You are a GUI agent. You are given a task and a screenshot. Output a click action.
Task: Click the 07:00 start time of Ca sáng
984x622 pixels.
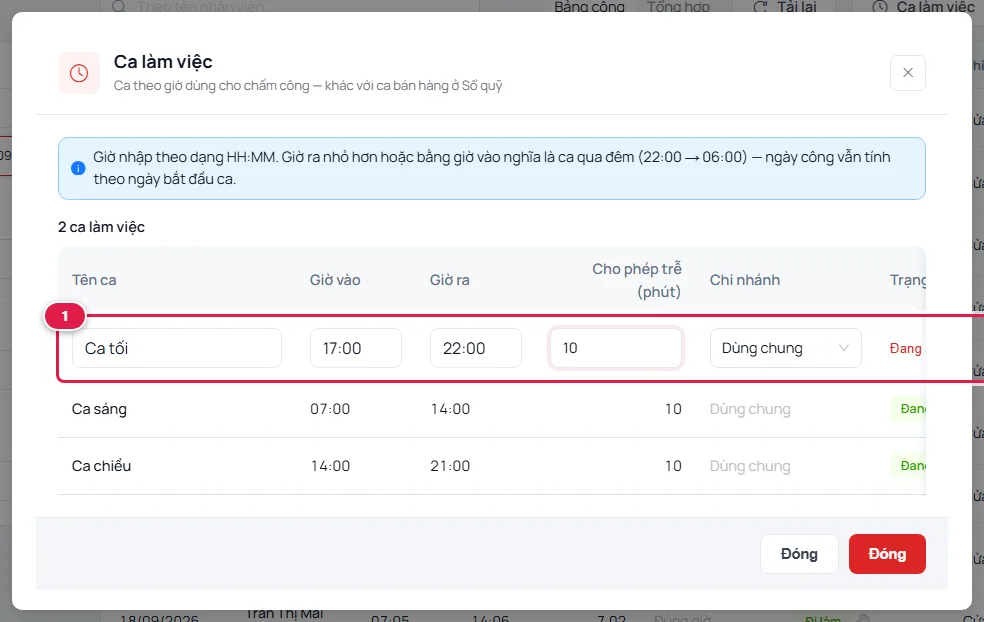[x=330, y=409]
